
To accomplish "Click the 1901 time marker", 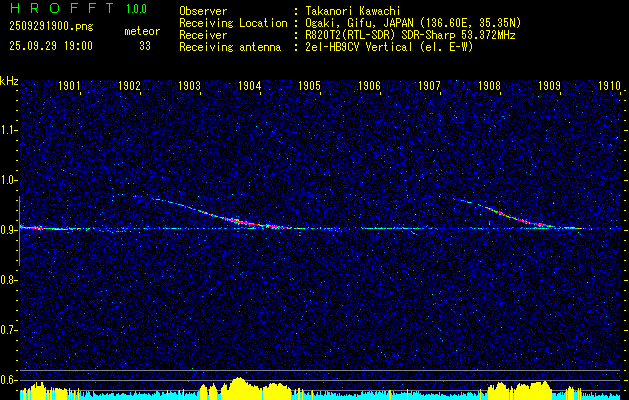I will [69, 87].
